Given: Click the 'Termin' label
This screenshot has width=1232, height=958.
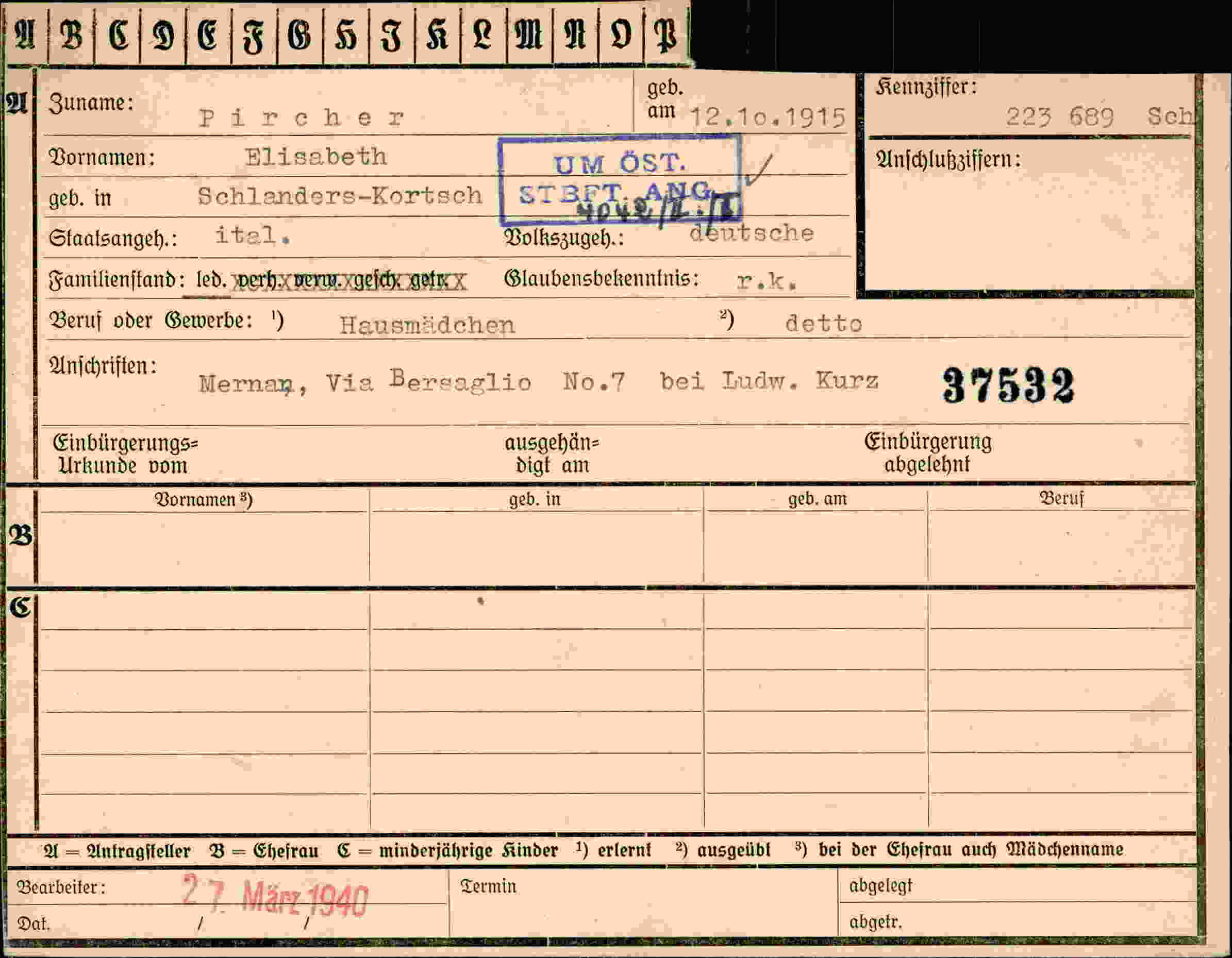Looking at the screenshot, I should (x=488, y=886).
